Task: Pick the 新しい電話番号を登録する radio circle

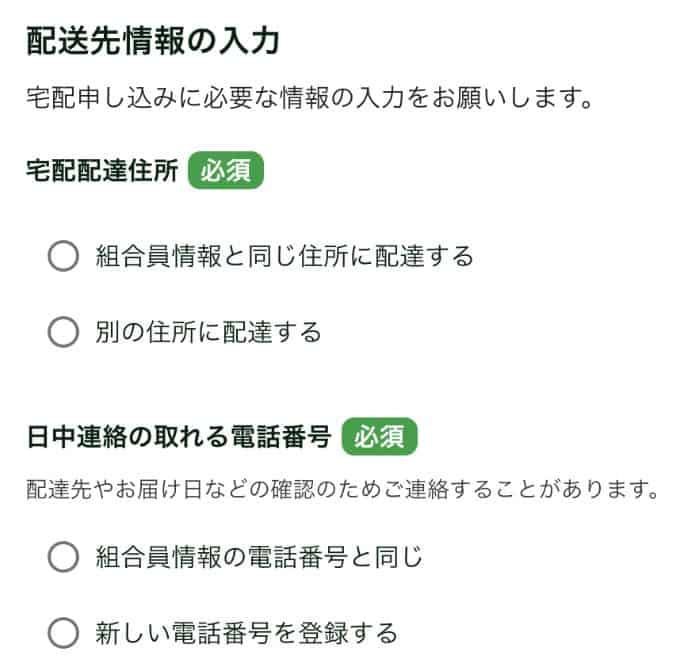Action: click(x=63, y=632)
